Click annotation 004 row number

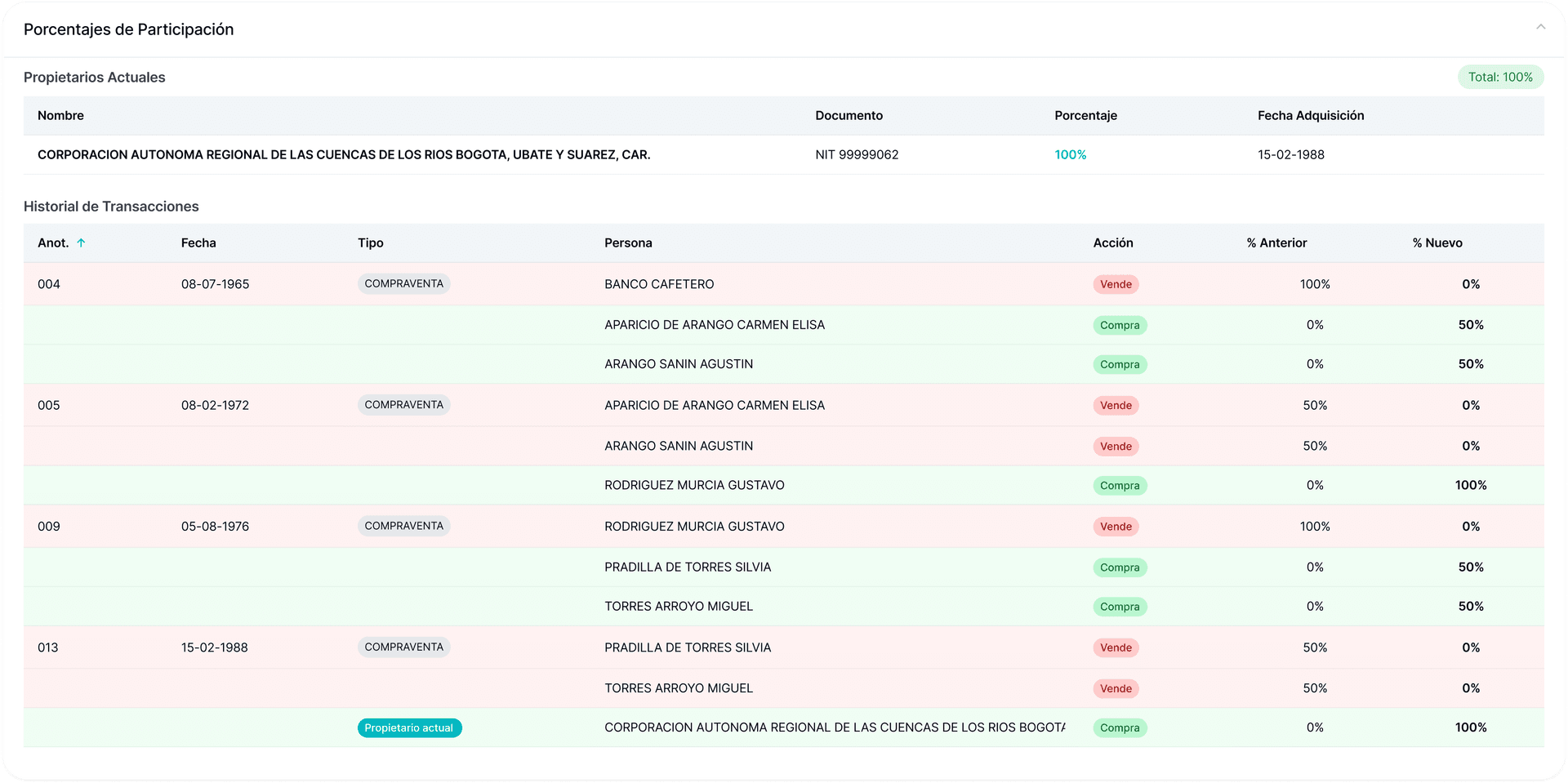tap(49, 284)
